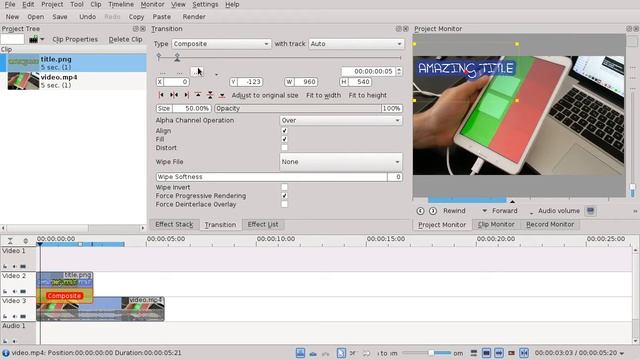Click the round icon beside the timeline hourglass
This screenshot has height=360, width=640.
pos(26,241)
